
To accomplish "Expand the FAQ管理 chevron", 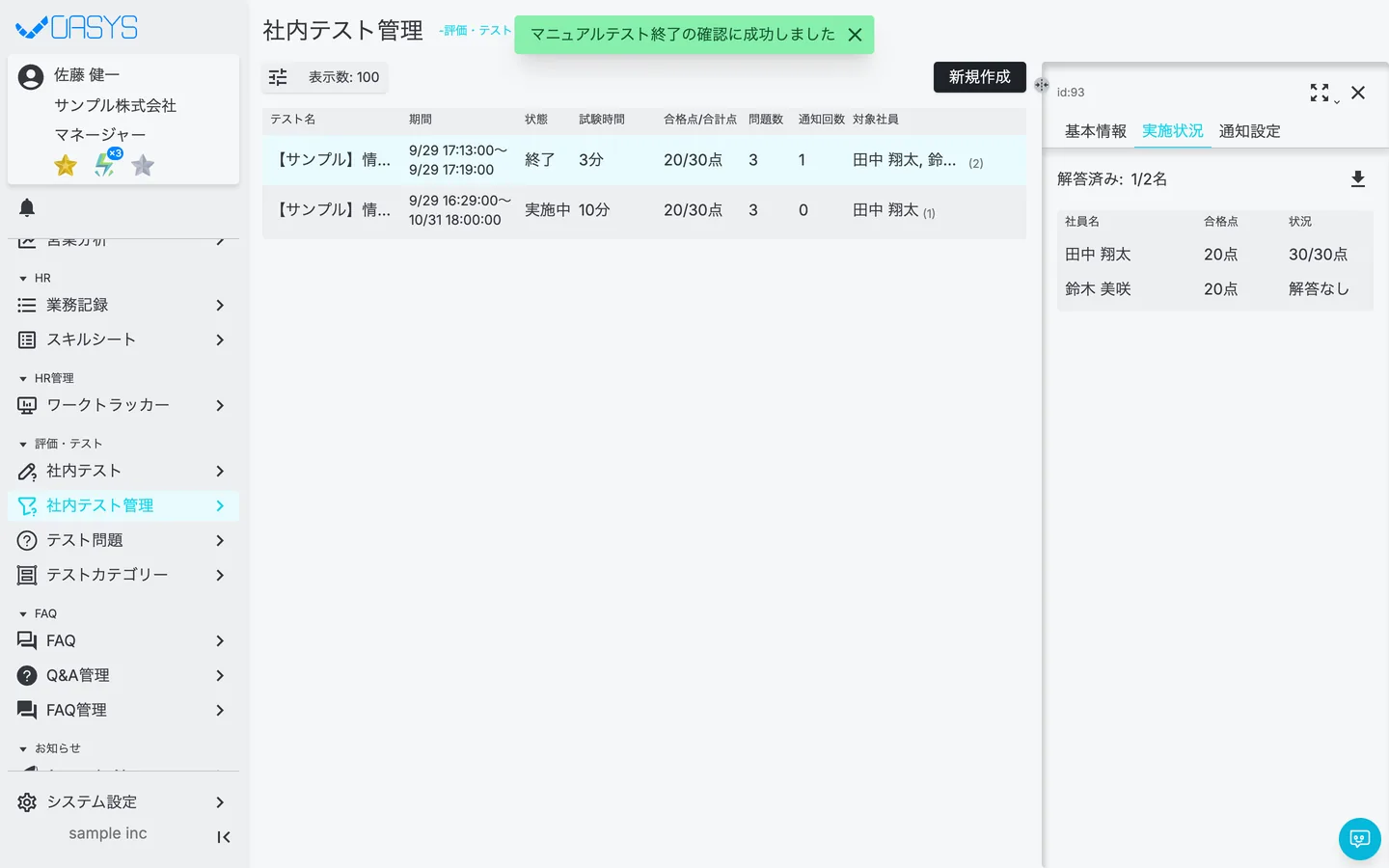I will (220, 710).
